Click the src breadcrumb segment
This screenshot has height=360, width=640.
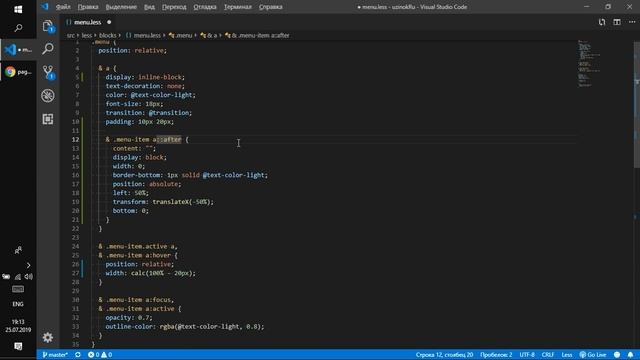coord(71,36)
